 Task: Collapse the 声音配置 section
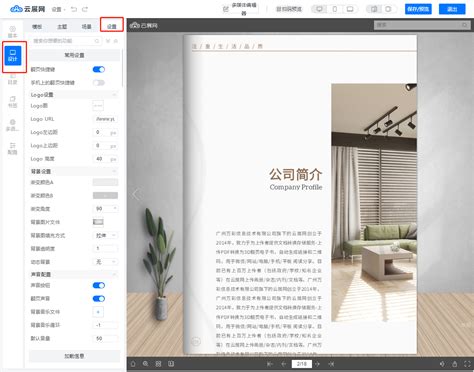click(x=114, y=274)
